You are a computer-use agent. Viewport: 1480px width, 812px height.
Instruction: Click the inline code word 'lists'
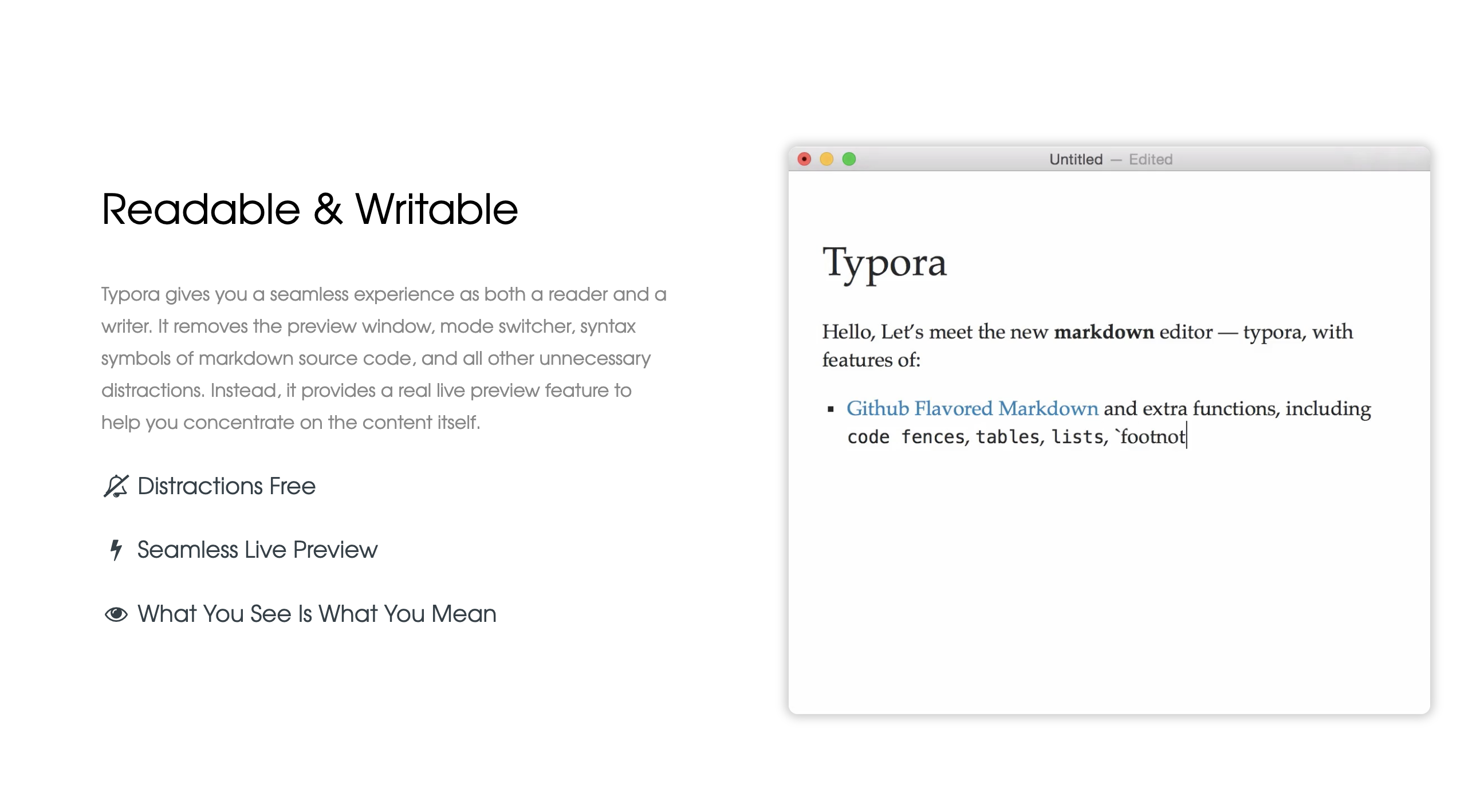tap(1077, 437)
